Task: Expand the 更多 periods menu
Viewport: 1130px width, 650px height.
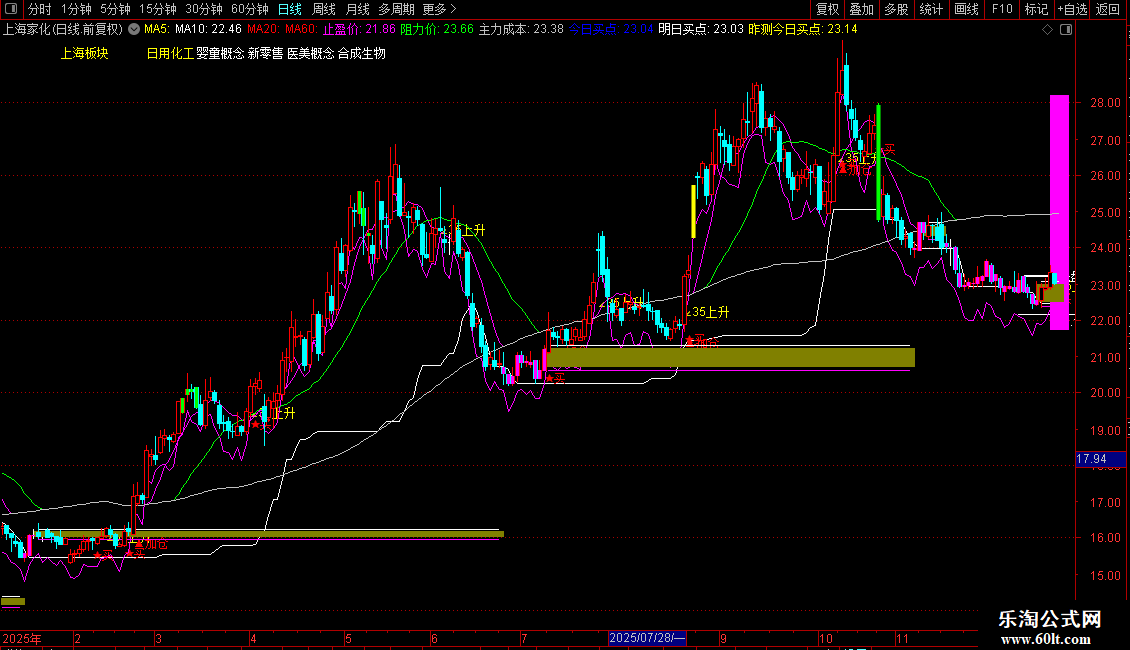Action: click(440, 9)
